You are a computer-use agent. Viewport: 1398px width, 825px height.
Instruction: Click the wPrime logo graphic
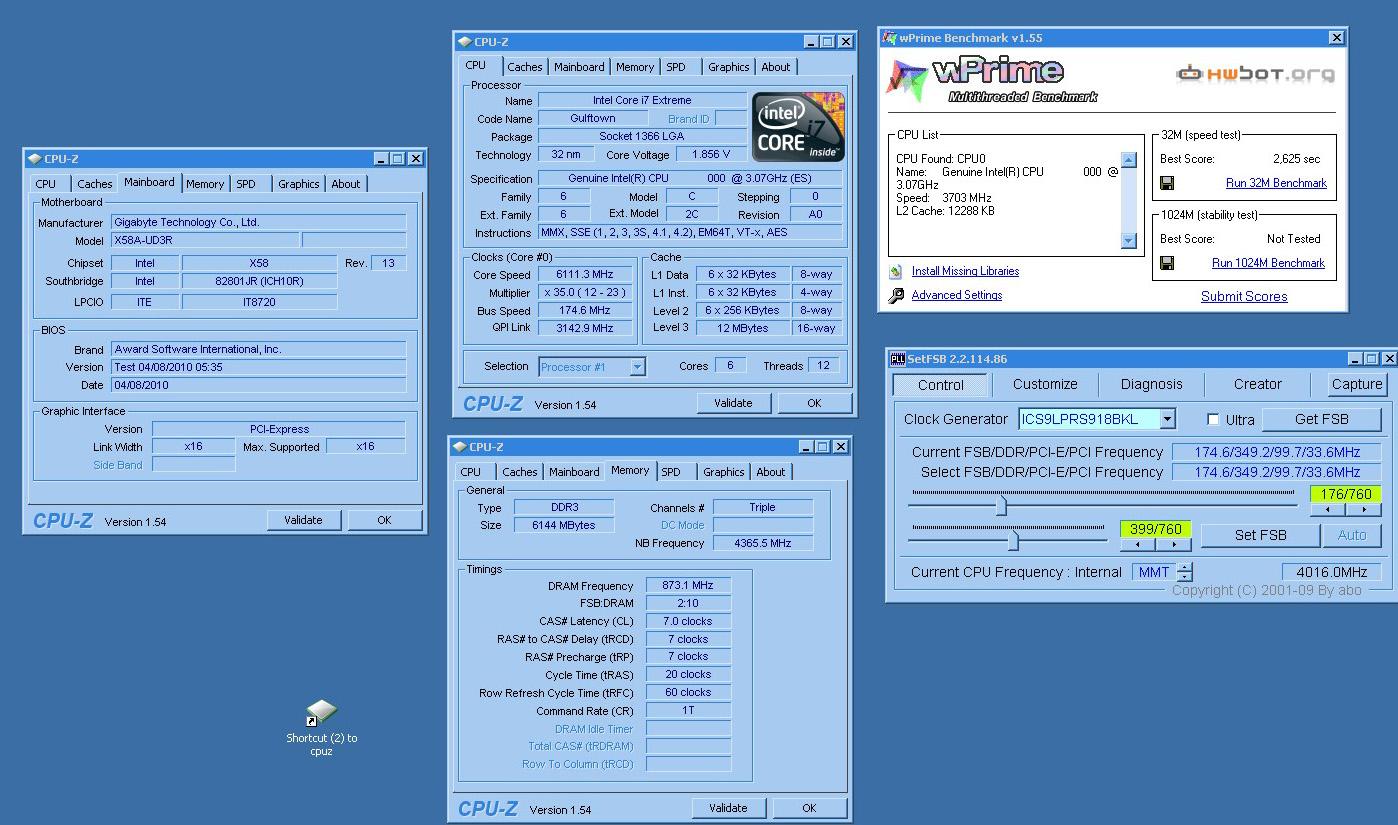[x=993, y=79]
